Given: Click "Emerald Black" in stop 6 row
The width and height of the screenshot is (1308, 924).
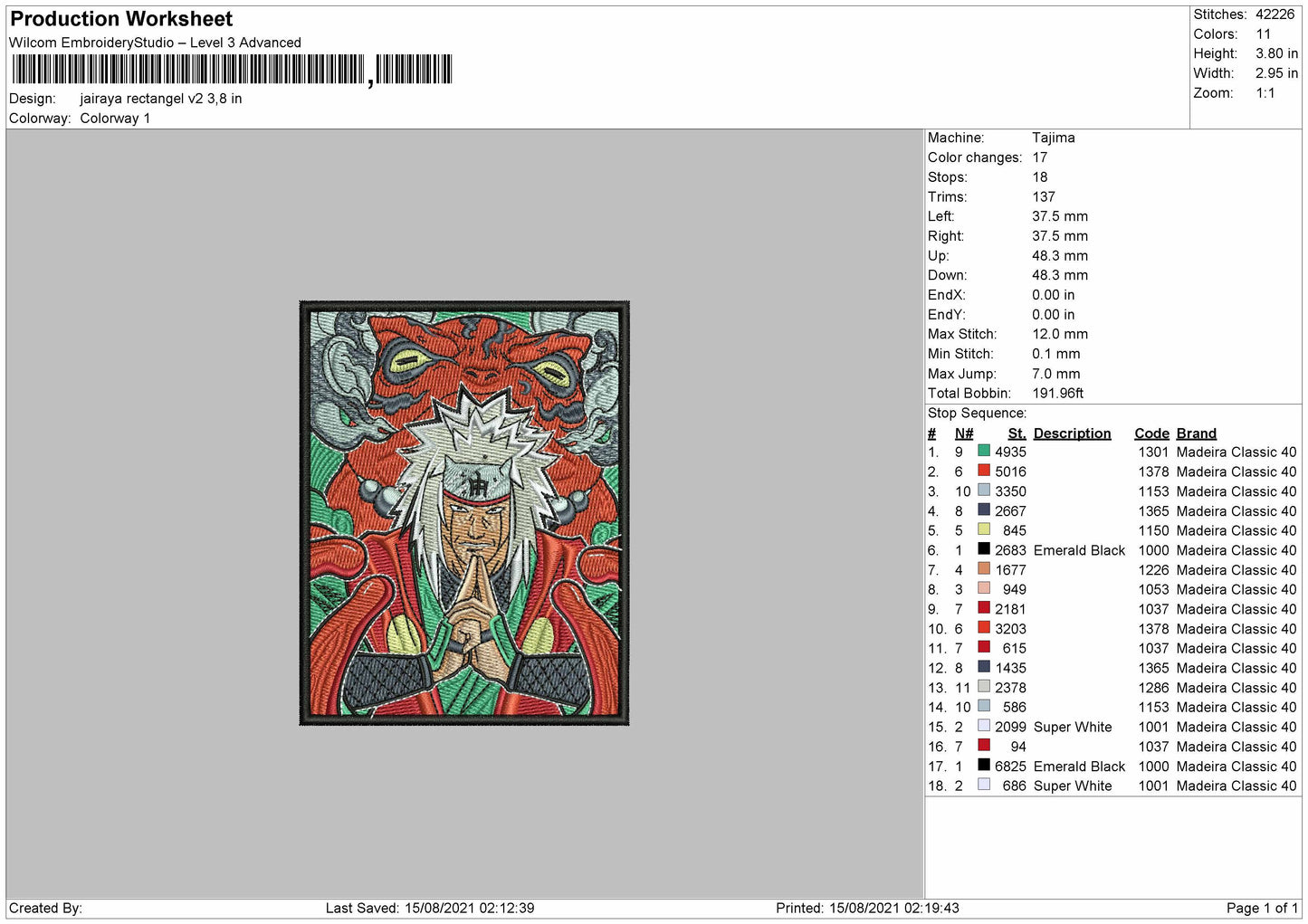Looking at the screenshot, I should click(x=1079, y=550).
